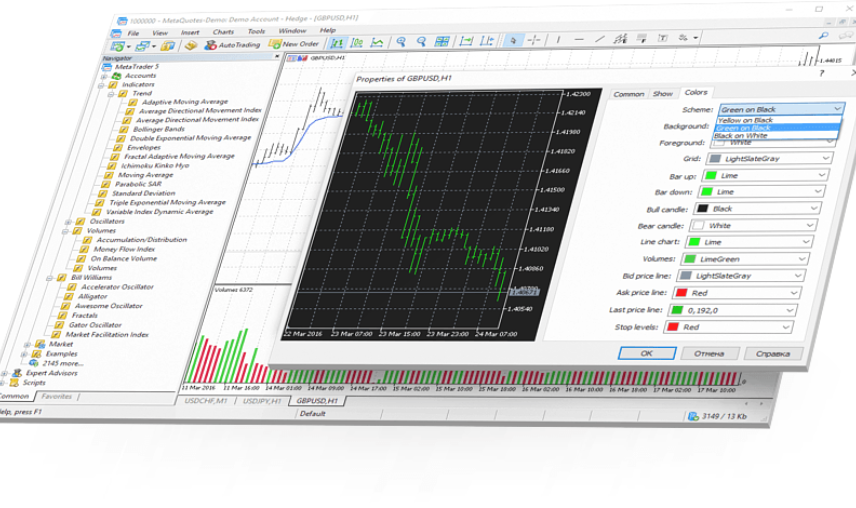
Task: Select the arrow cursor tool
Action: tap(513, 40)
